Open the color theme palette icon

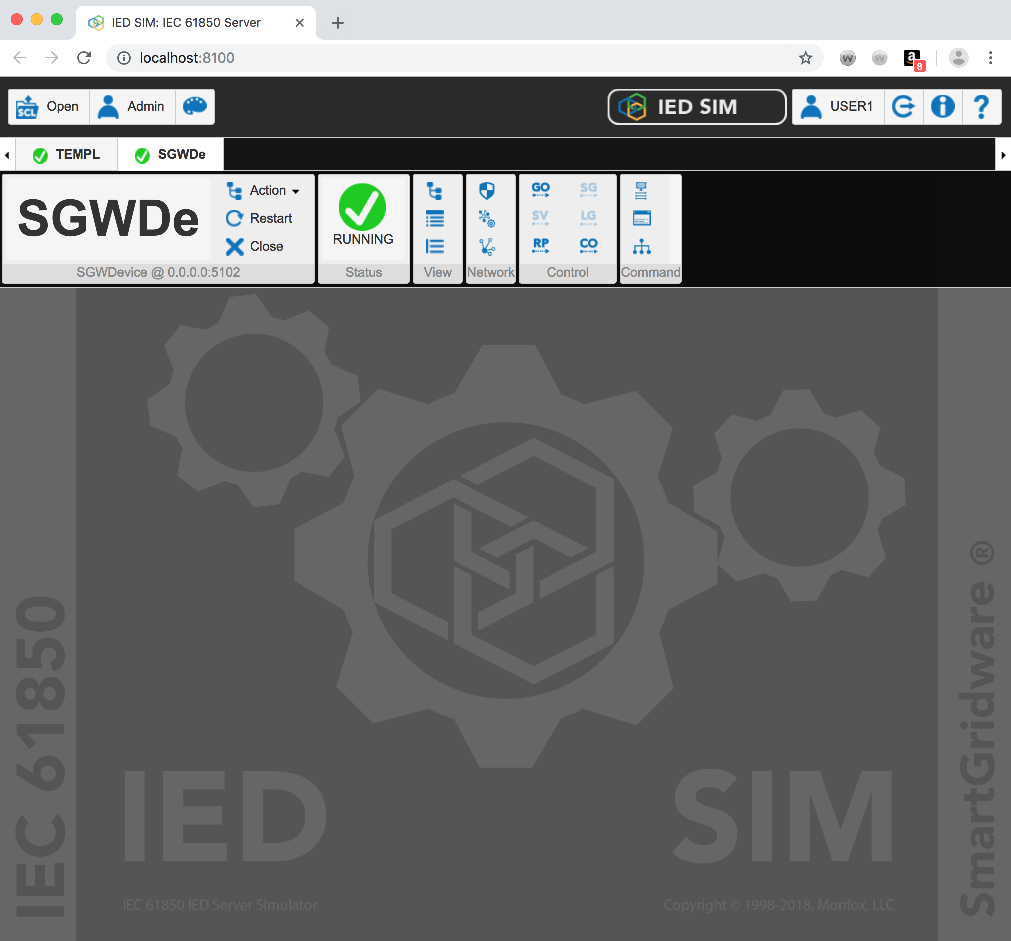(195, 107)
